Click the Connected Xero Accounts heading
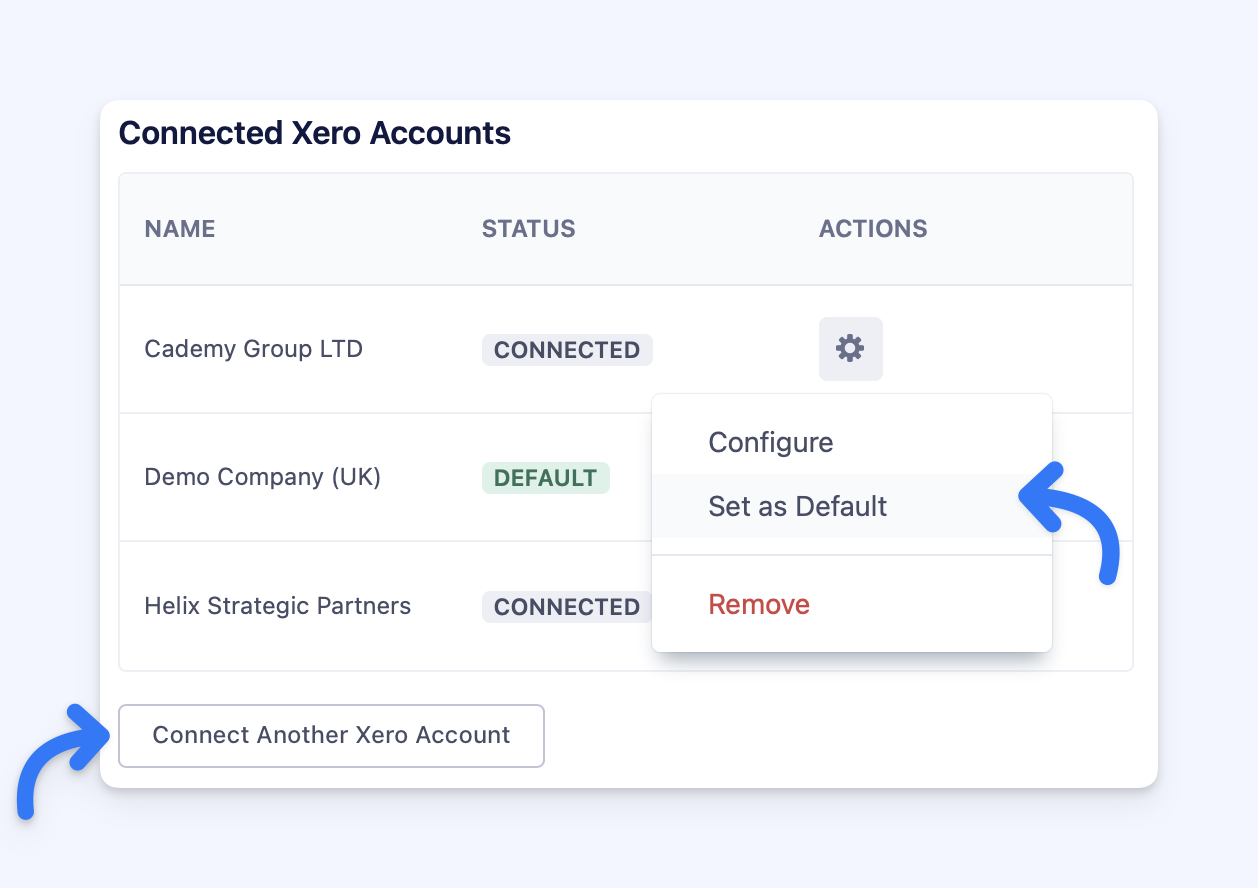This screenshot has width=1258, height=888. click(314, 133)
